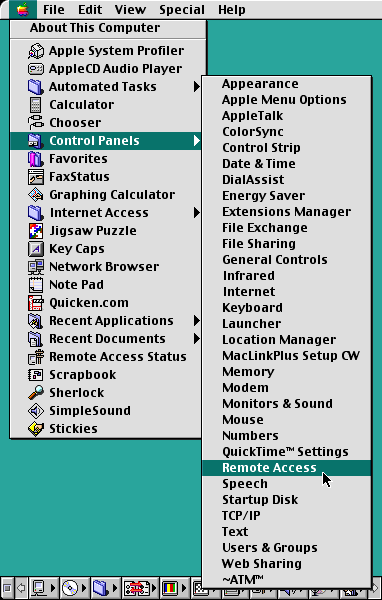
Task: Launch AppleCD Audio Player
Action: click(106, 68)
